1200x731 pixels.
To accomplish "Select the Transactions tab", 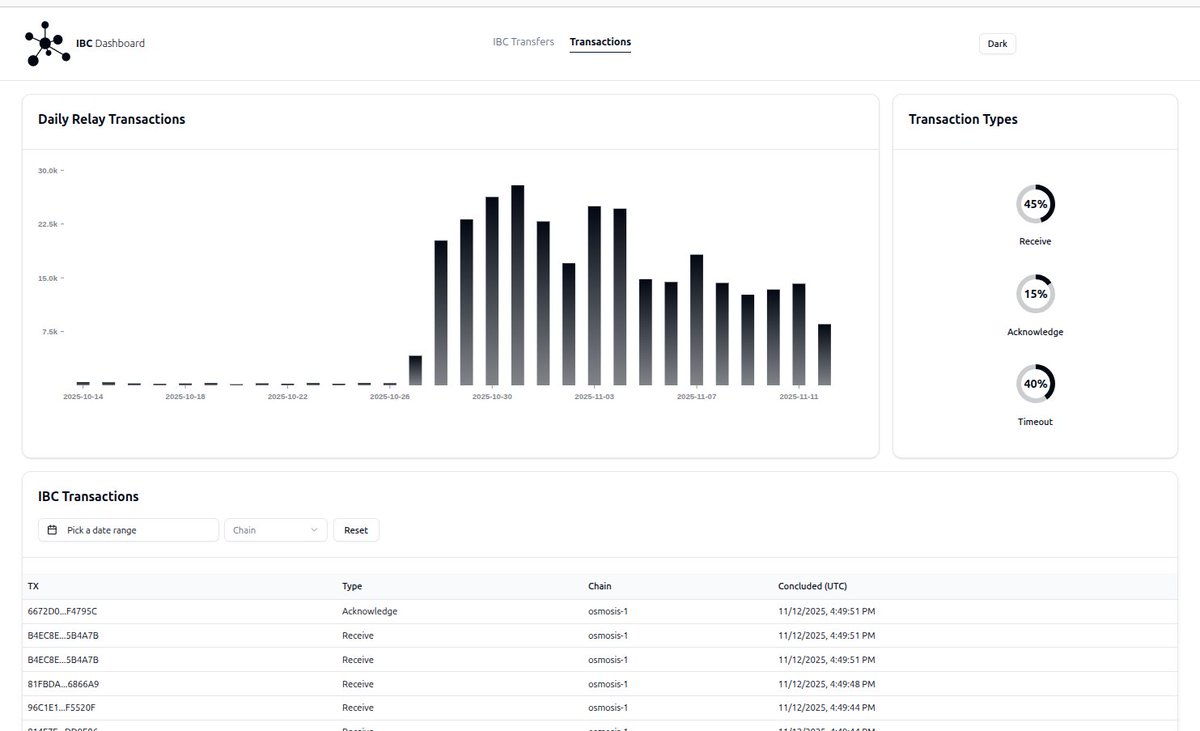I will click(600, 42).
